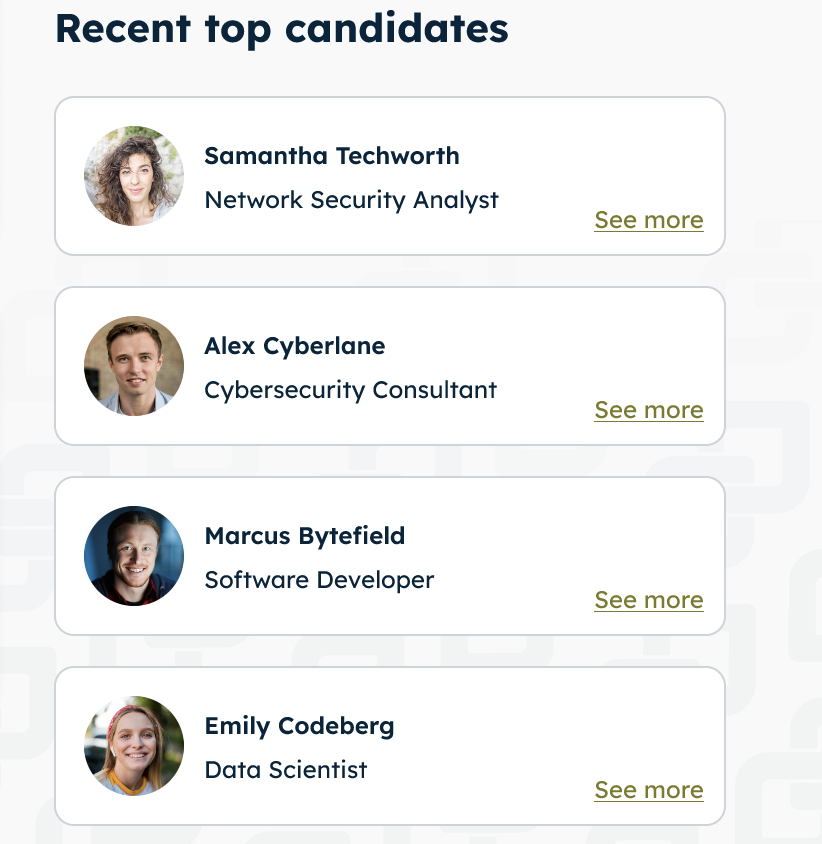Select the Cybersecurity Consultant job title
Image resolution: width=822 pixels, height=844 pixels.
(x=350, y=390)
